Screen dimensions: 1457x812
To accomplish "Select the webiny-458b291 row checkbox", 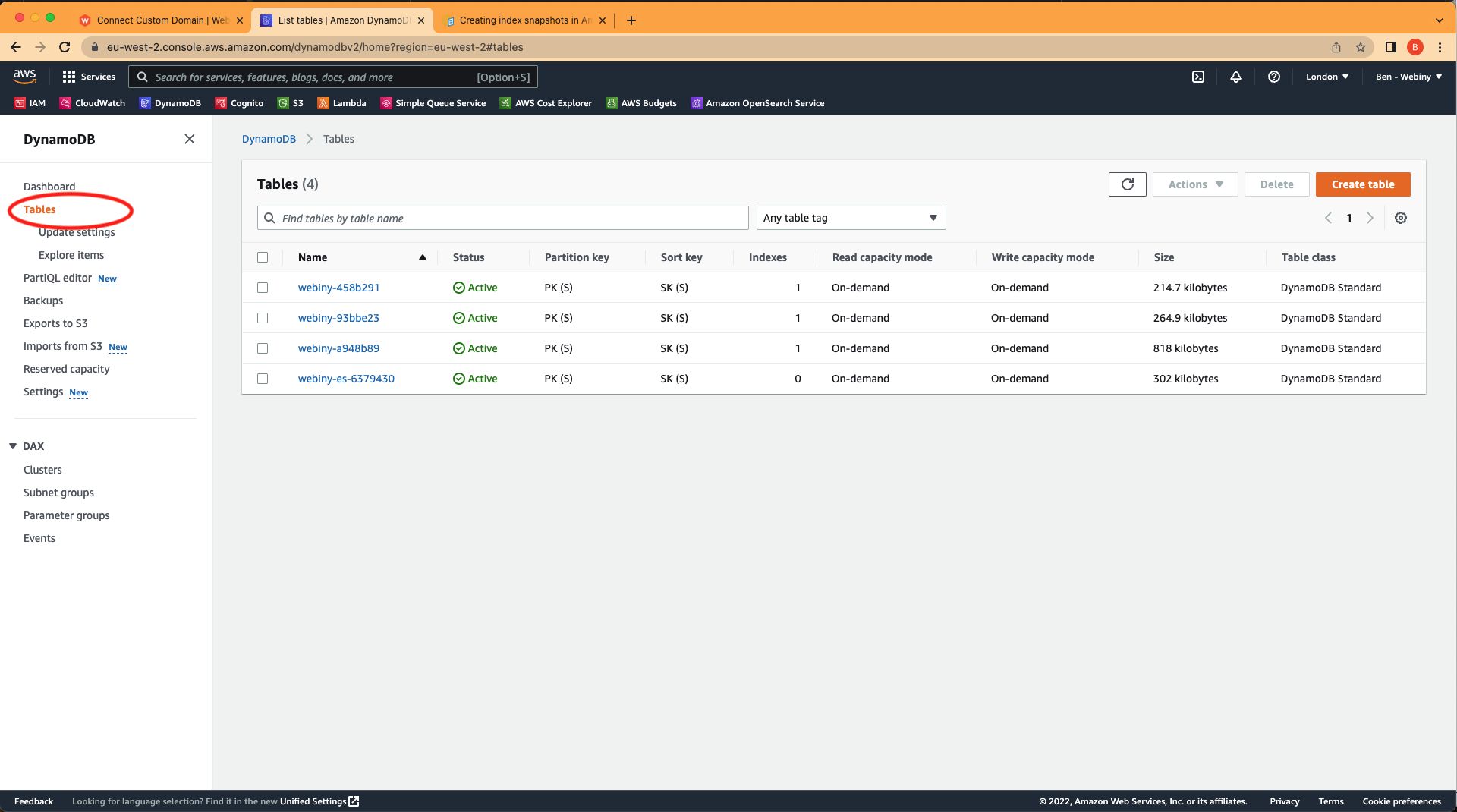I will pyautogui.click(x=263, y=288).
